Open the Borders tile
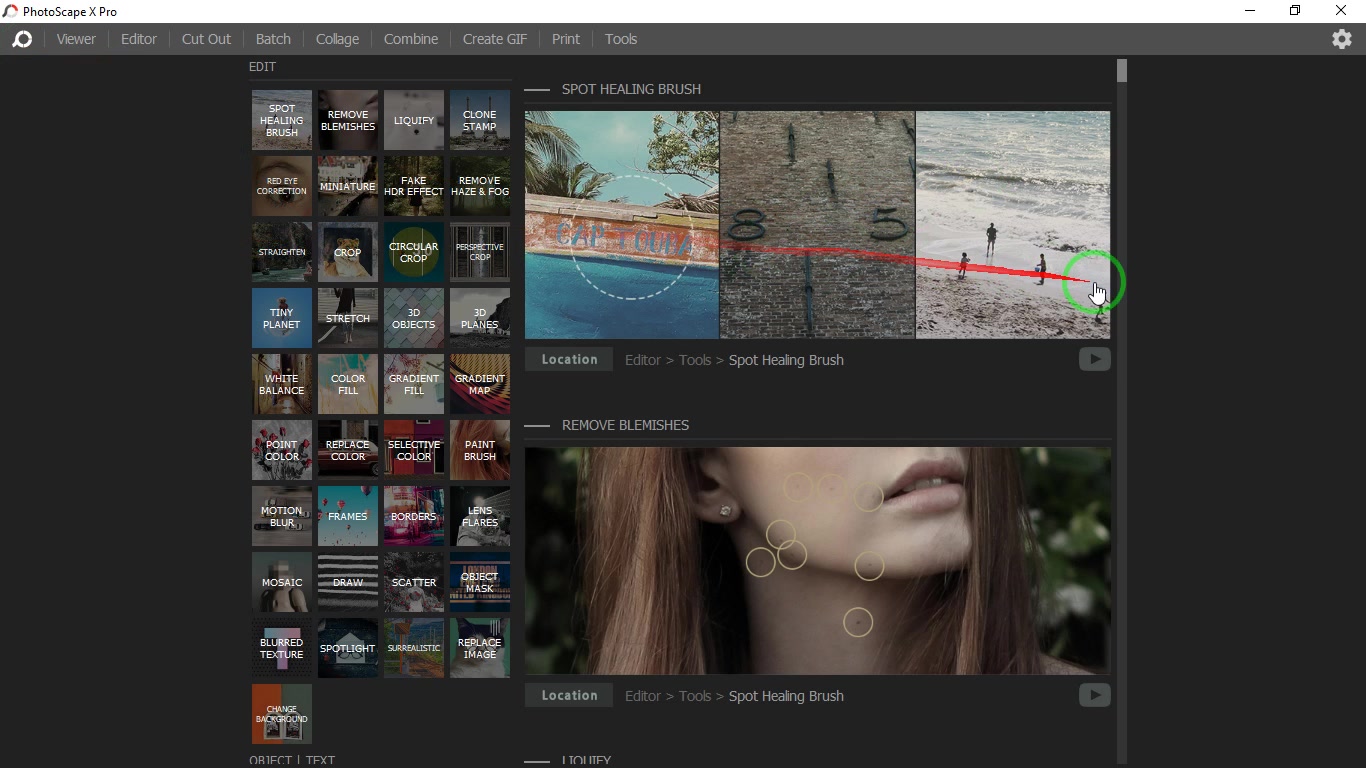This screenshot has width=1366, height=768. coord(414,516)
